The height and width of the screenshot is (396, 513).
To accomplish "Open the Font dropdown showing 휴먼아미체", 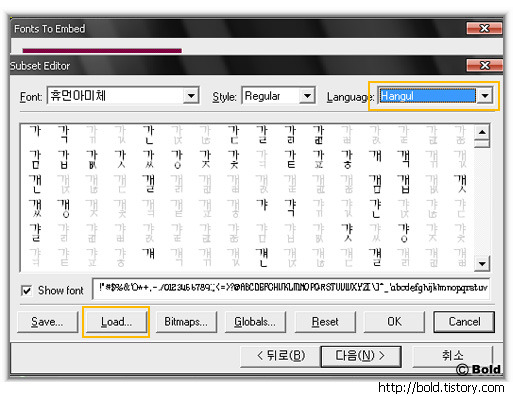I will (191, 96).
